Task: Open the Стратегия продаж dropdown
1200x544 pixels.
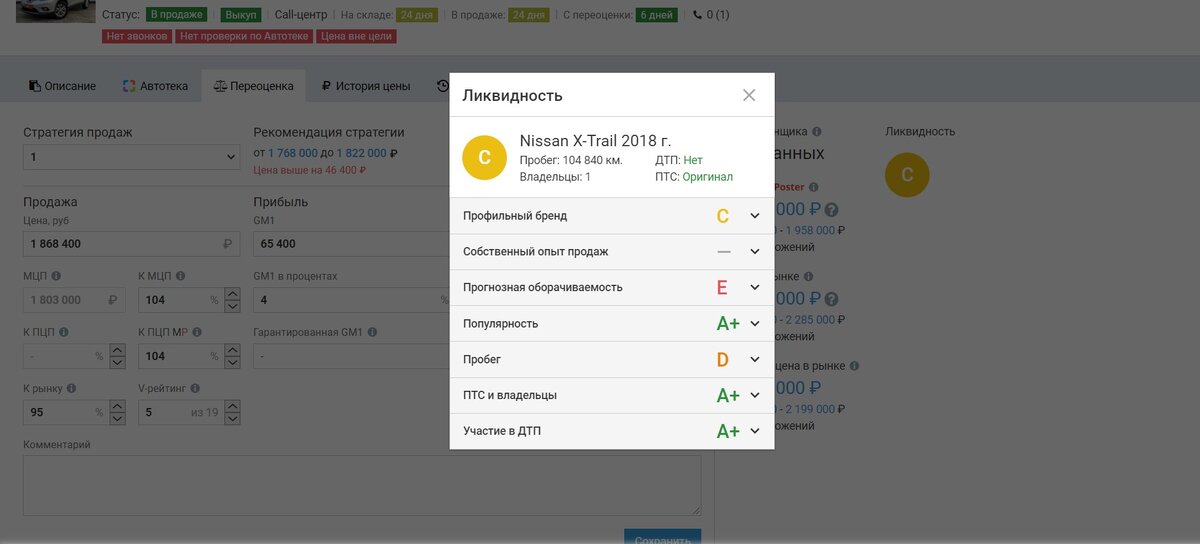Action: pyautogui.click(x=131, y=157)
